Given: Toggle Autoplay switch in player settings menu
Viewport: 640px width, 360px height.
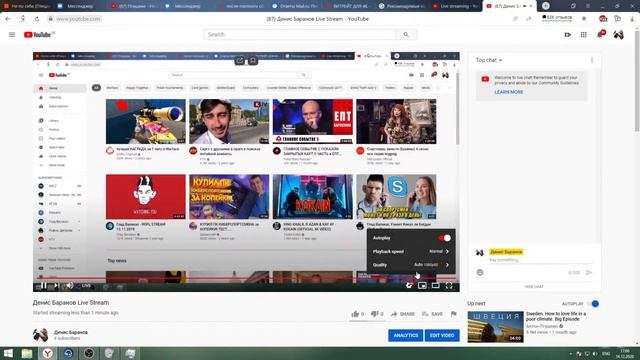Looking at the screenshot, I should 444,238.
